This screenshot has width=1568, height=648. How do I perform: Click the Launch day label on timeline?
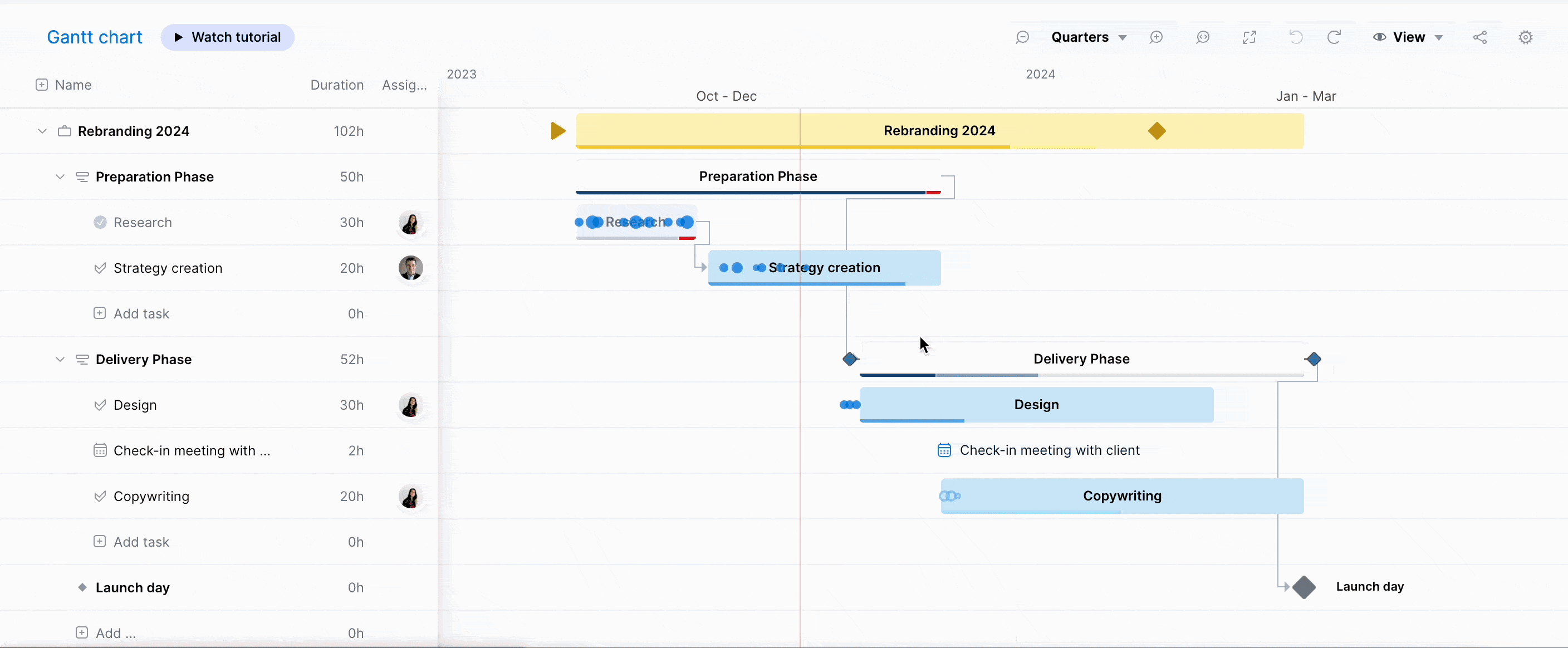coord(1370,587)
